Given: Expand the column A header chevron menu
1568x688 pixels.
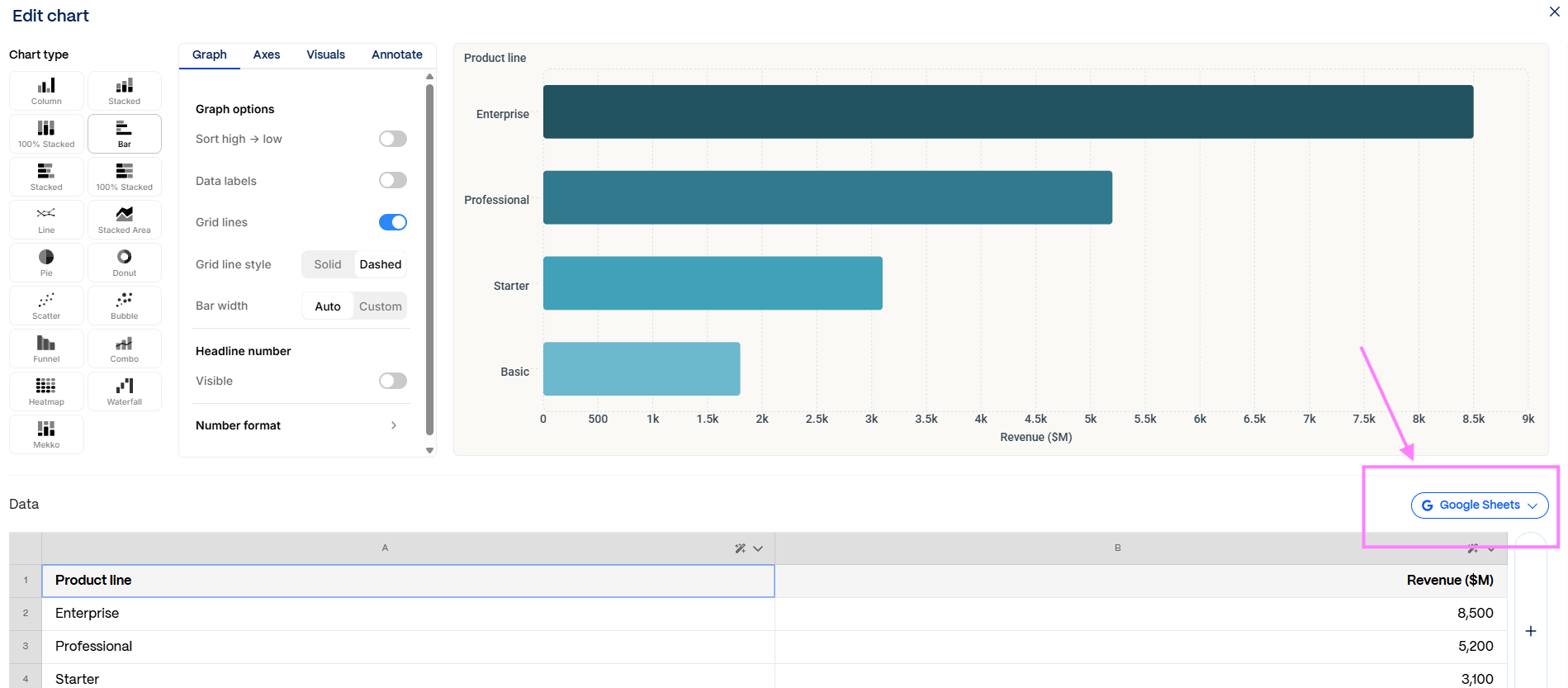Looking at the screenshot, I should pyautogui.click(x=758, y=548).
